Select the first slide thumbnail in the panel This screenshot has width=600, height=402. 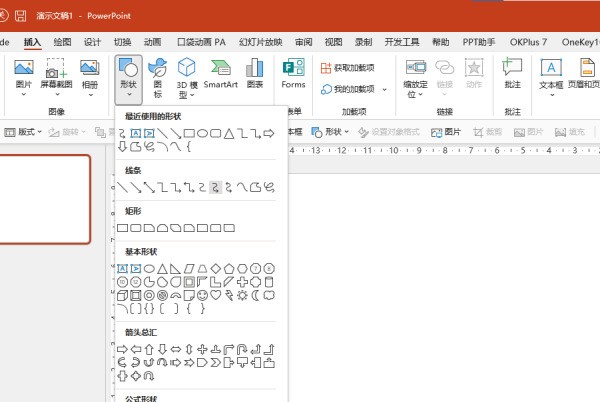point(45,199)
